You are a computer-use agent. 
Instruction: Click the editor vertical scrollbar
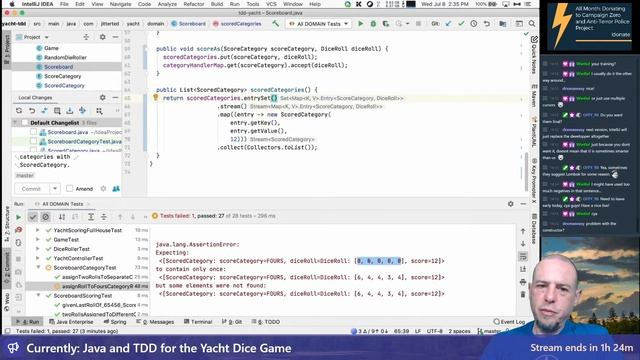[x=526, y=171]
